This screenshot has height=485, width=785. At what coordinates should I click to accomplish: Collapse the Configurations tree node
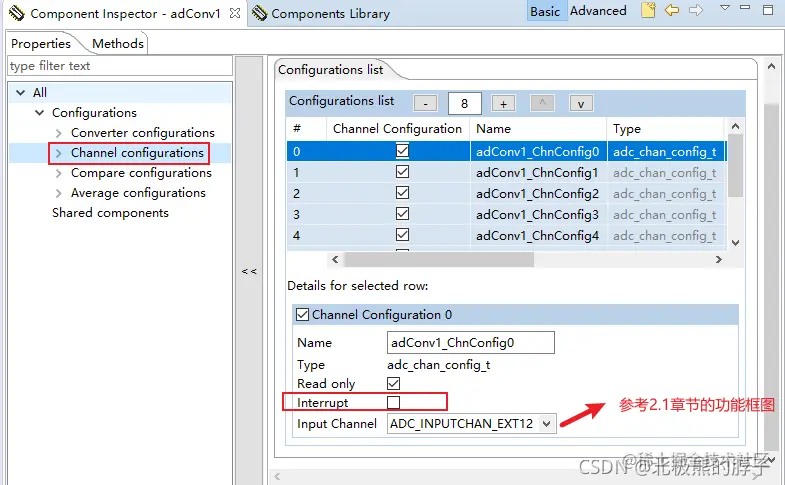(x=40, y=113)
